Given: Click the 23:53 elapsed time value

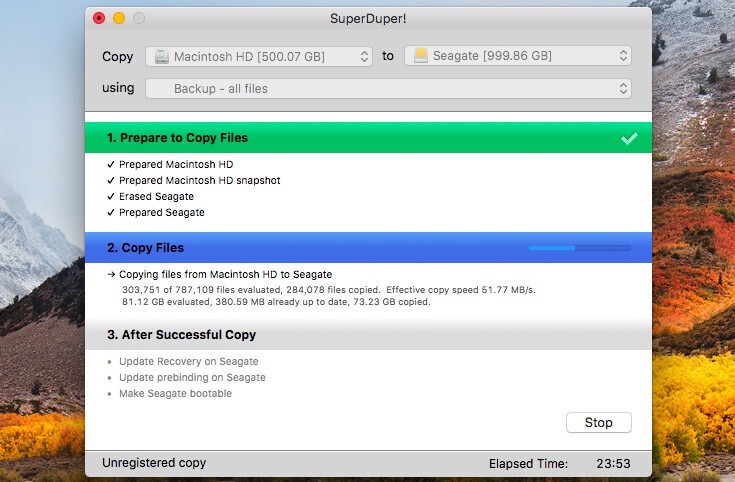Looking at the screenshot, I should (613, 464).
